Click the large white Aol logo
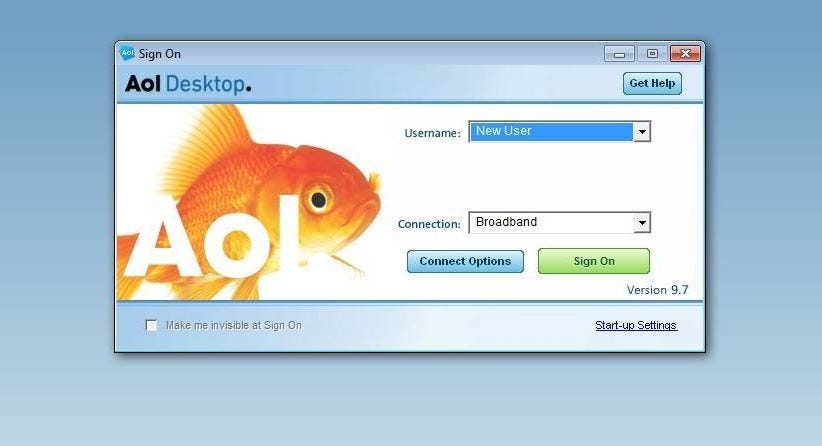This screenshot has width=822, height=446. [215, 237]
